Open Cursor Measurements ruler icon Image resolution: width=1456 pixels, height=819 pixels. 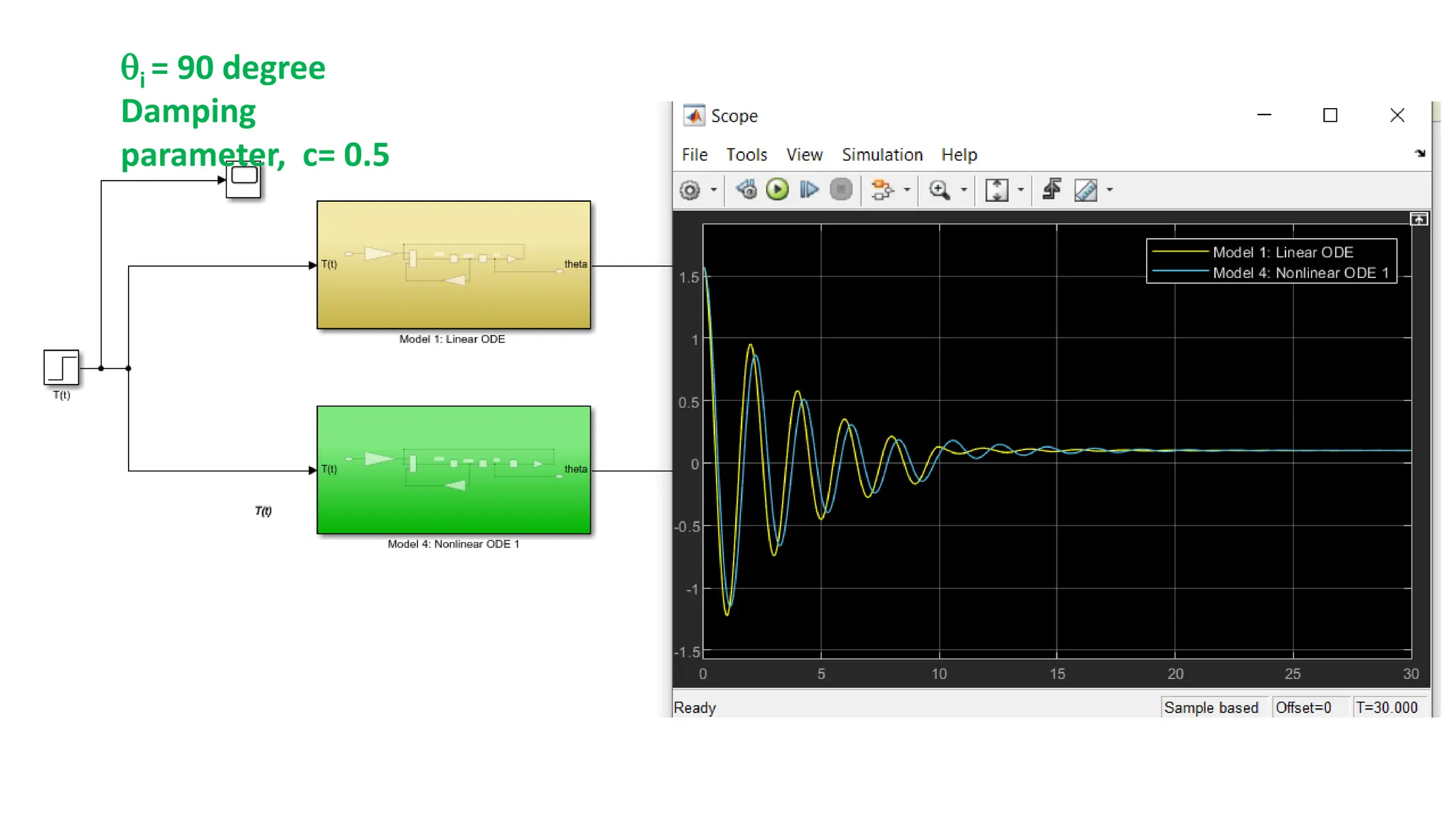click(x=1086, y=190)
